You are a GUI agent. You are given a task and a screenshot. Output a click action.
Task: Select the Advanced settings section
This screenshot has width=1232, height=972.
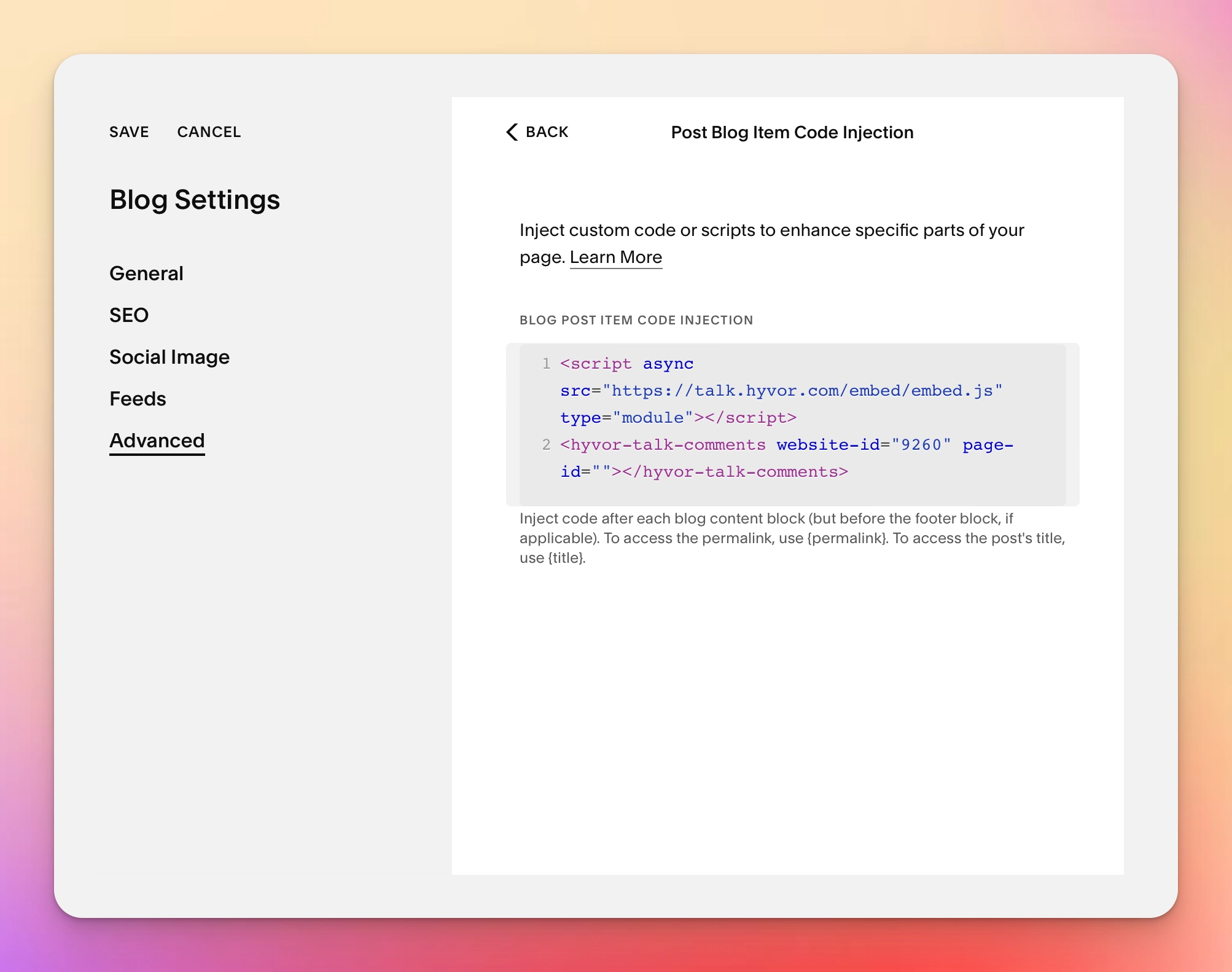pos(157,441)
